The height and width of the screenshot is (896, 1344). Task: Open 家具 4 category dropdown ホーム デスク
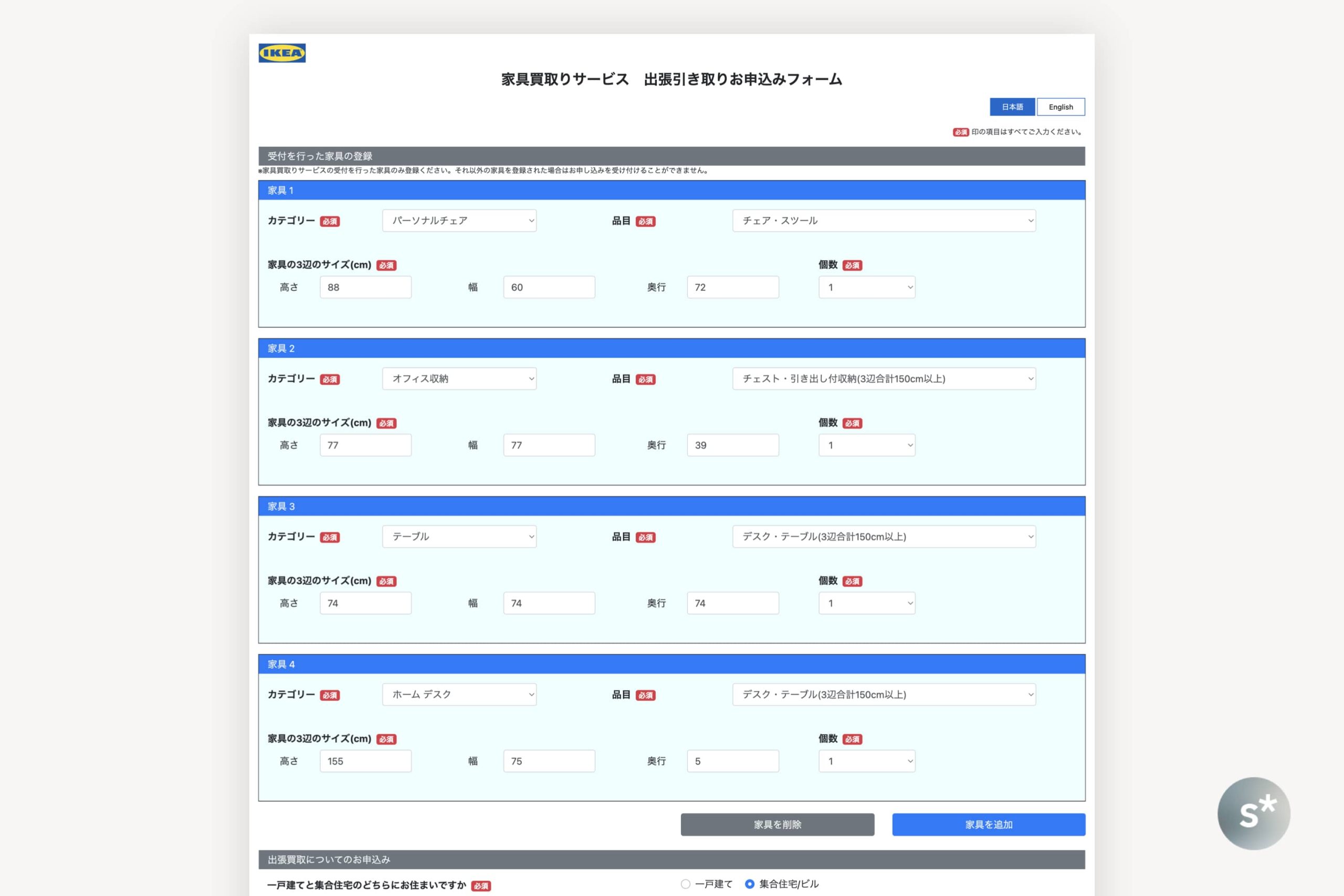point(459,694)
